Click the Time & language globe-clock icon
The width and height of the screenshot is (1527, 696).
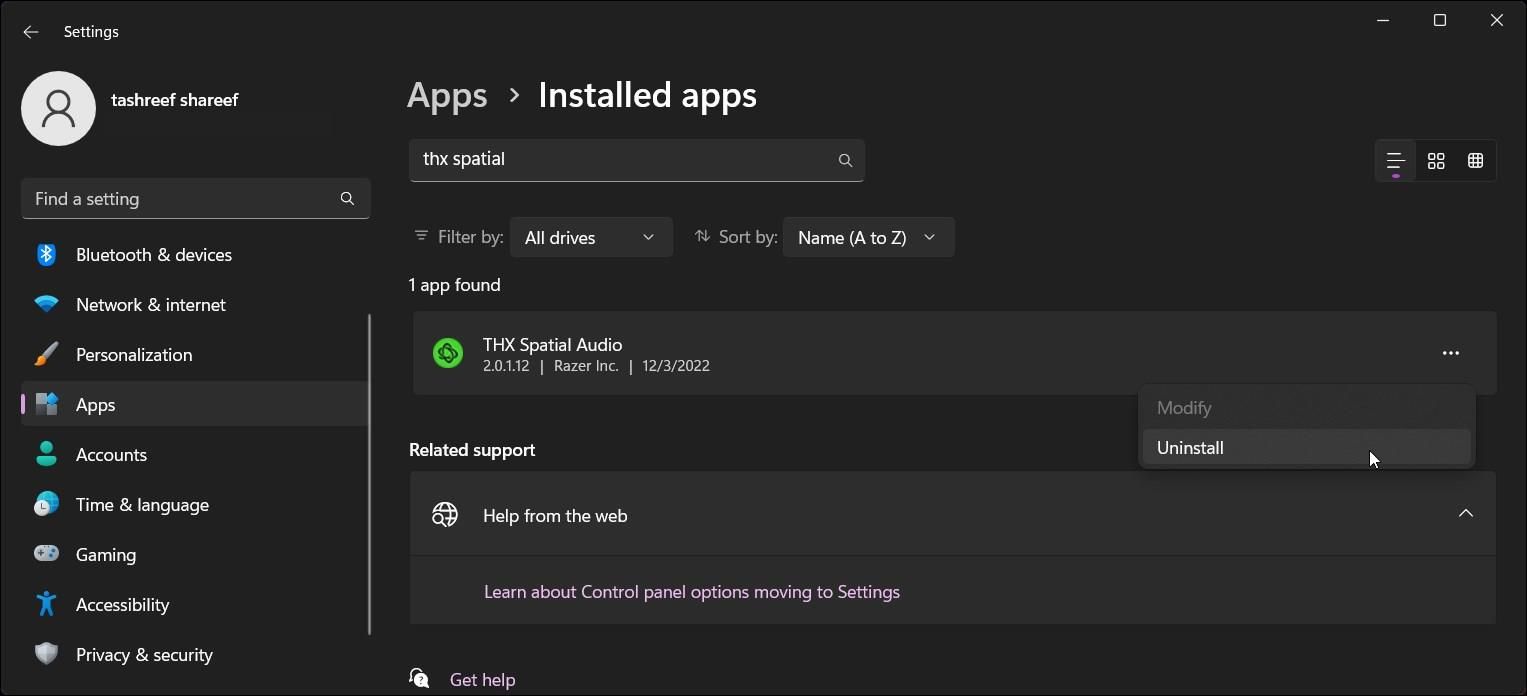[x=46, y=505]
